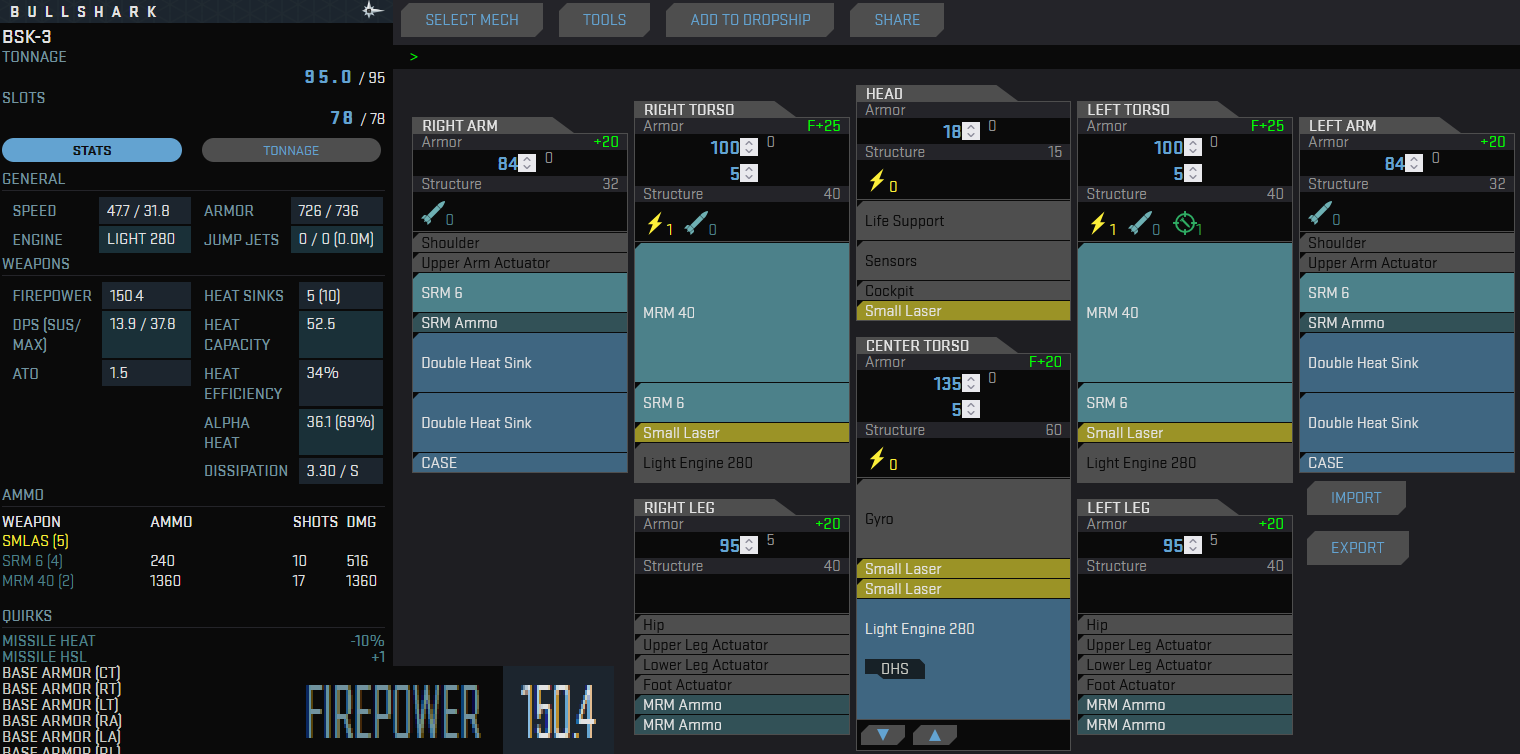Adjust the Head armor stepper

970,131
